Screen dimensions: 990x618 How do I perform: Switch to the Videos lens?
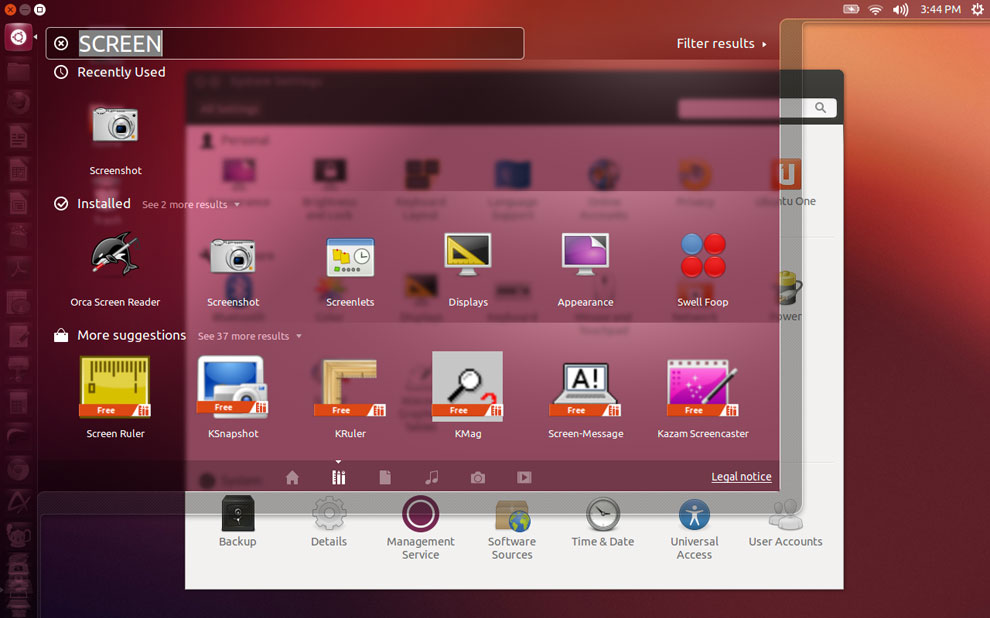pos(524,477)
